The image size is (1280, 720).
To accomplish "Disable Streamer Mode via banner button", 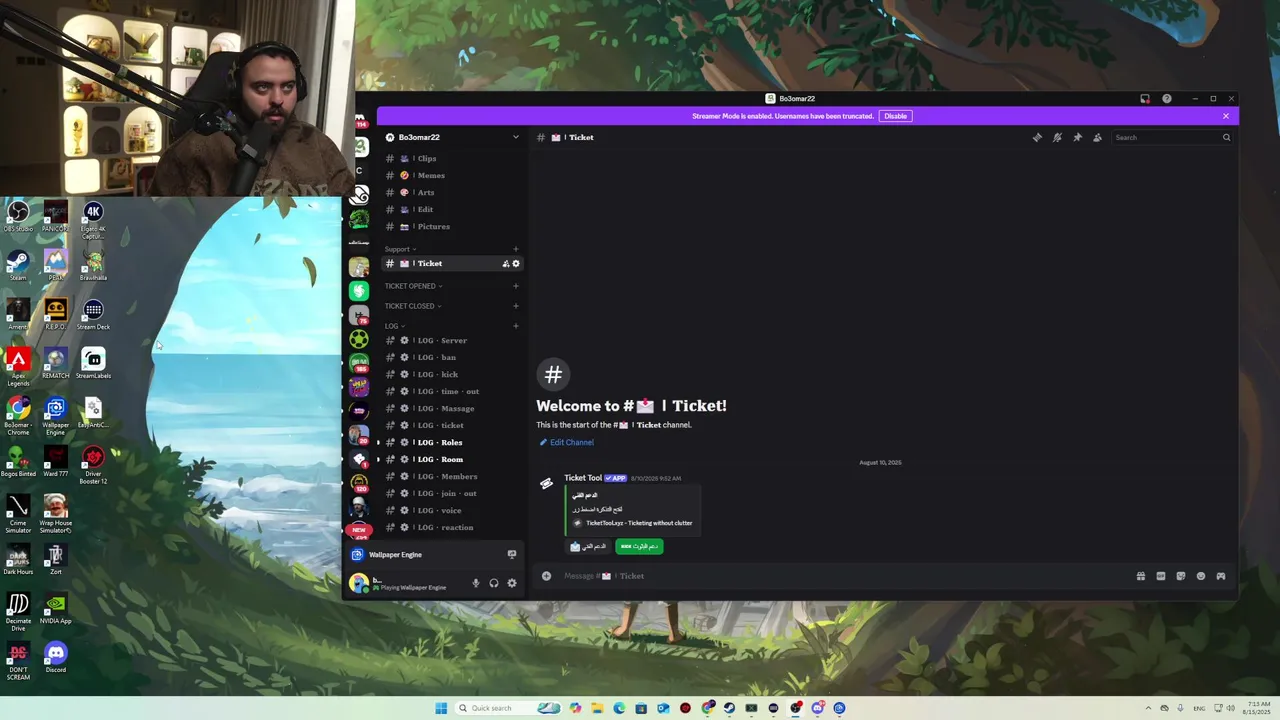I will pyautogui.click(x=895, y=116).
